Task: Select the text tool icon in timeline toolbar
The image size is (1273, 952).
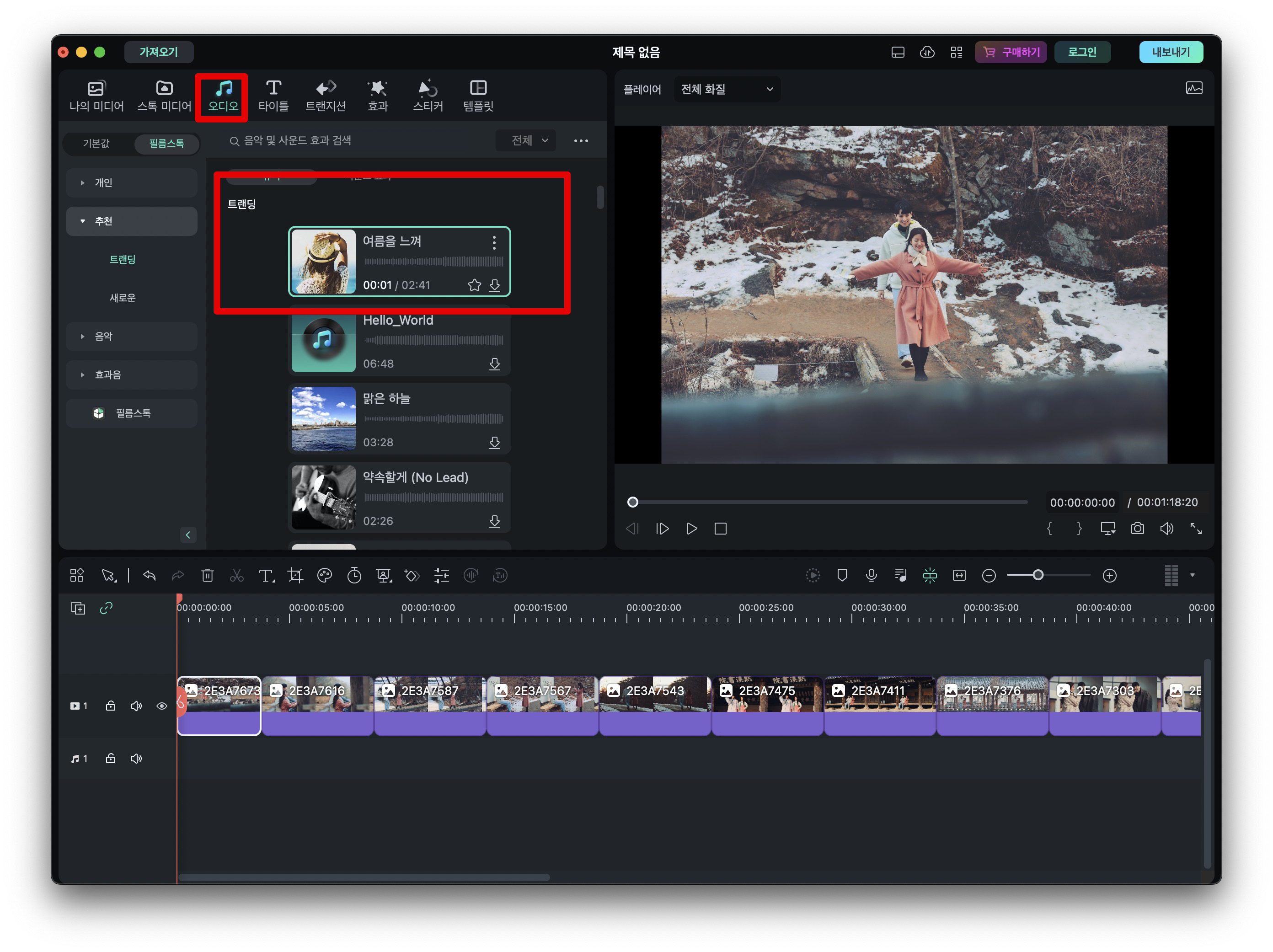Action: [x=266, y=575]
